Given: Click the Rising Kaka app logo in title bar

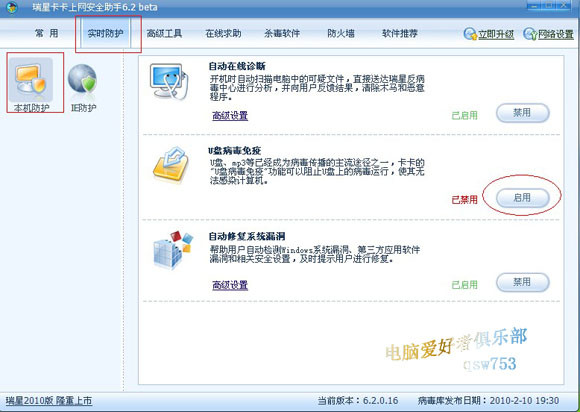Looking at the screenshot, I should [x=12, y=7].
